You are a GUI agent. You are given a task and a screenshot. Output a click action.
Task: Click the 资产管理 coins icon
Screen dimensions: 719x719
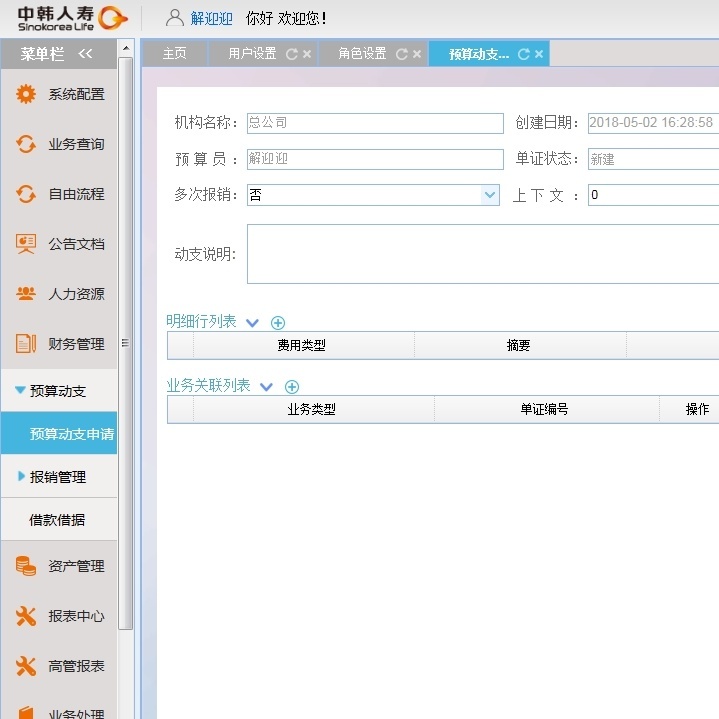26,566
